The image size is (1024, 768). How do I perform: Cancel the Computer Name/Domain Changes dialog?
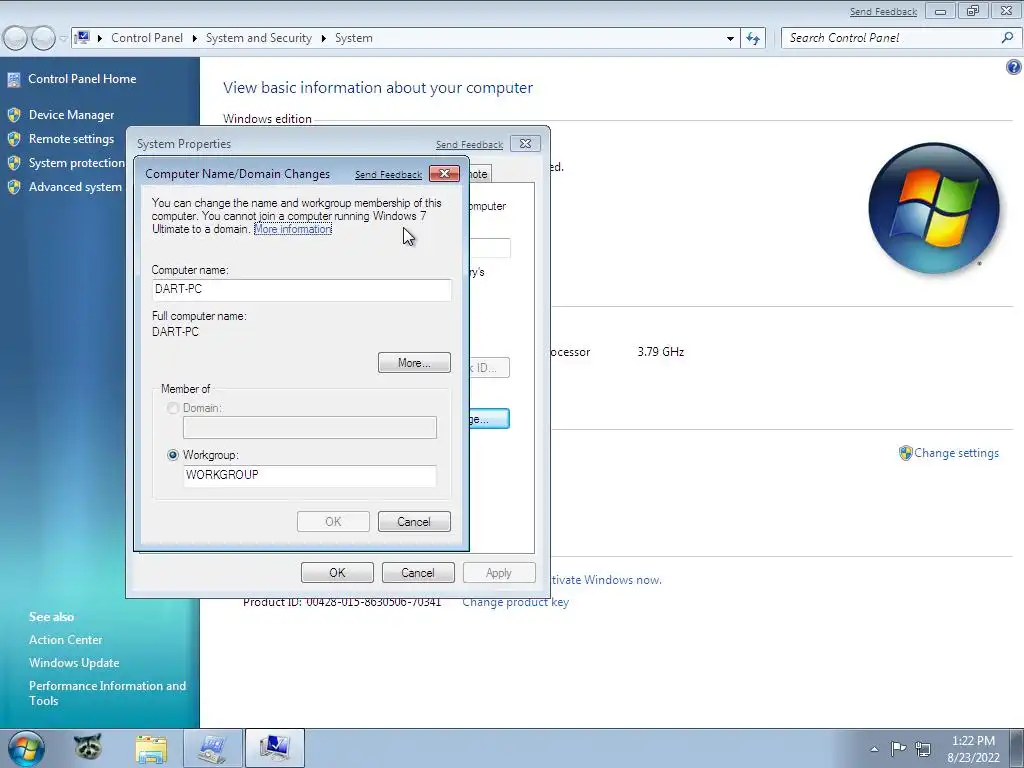(x=414, y=522)
